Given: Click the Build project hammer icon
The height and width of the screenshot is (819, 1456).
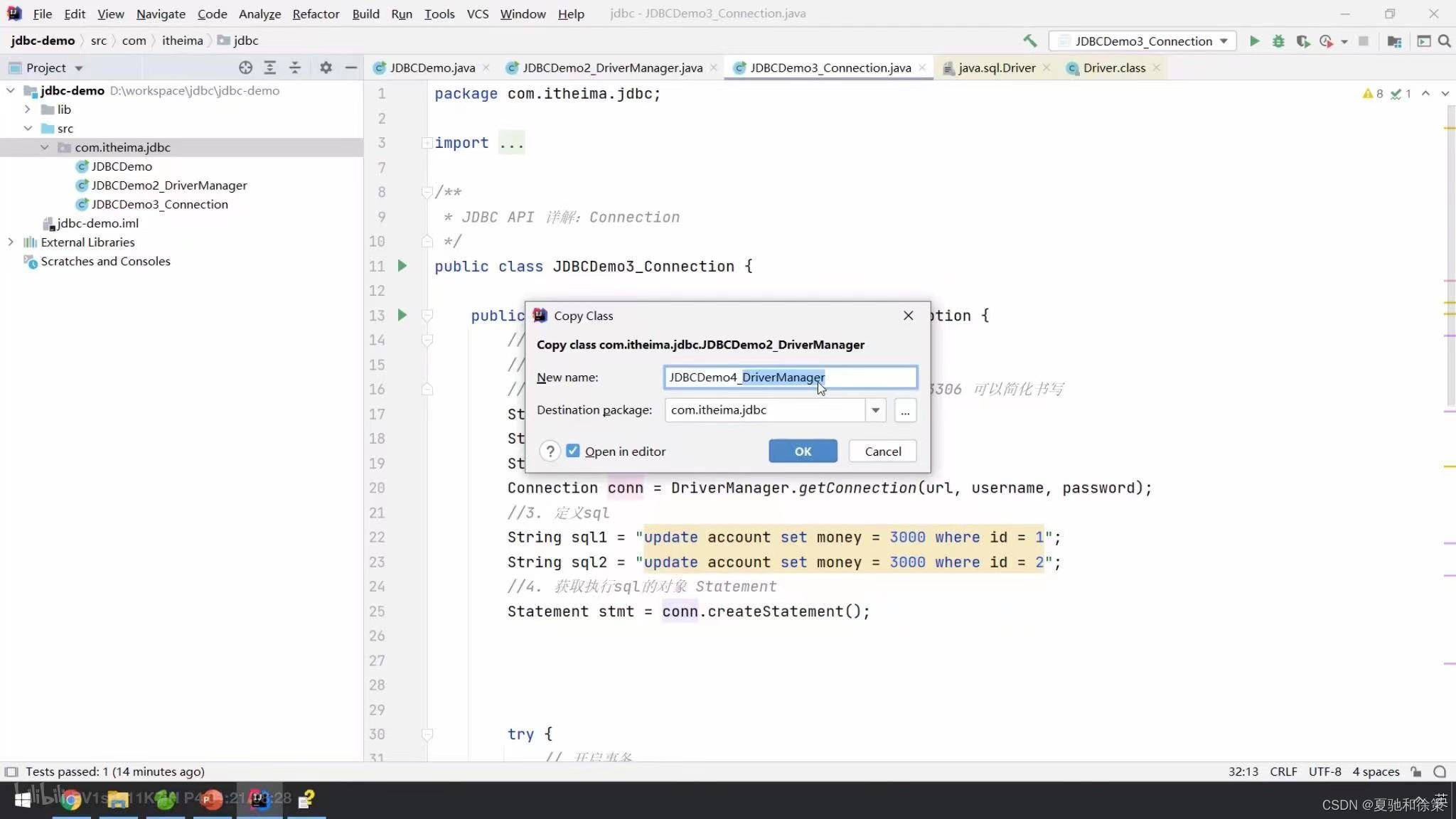Looking at the screenshot, I should (x=1029, y=41).
